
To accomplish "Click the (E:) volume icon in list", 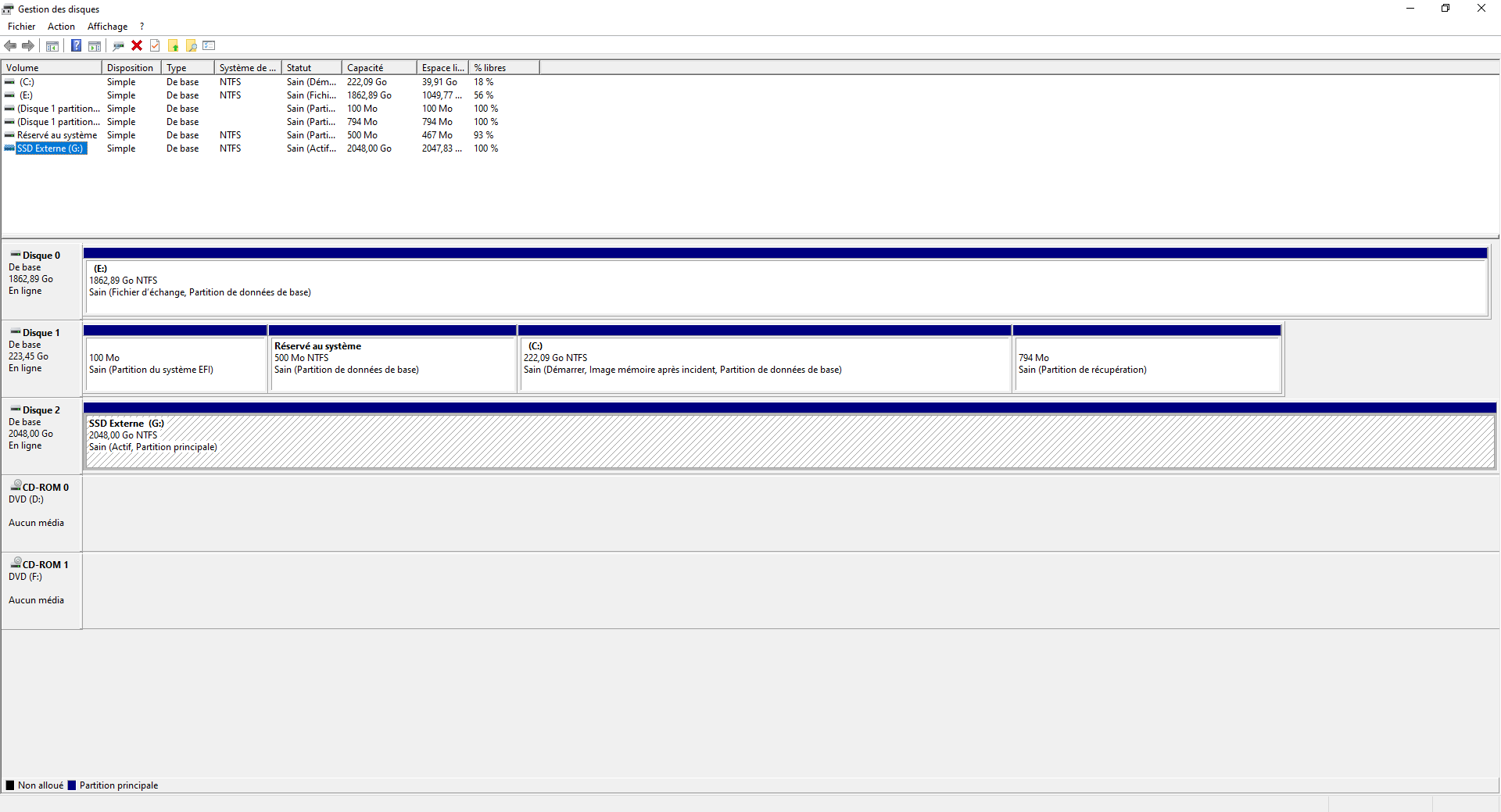I will coord(9,95).
